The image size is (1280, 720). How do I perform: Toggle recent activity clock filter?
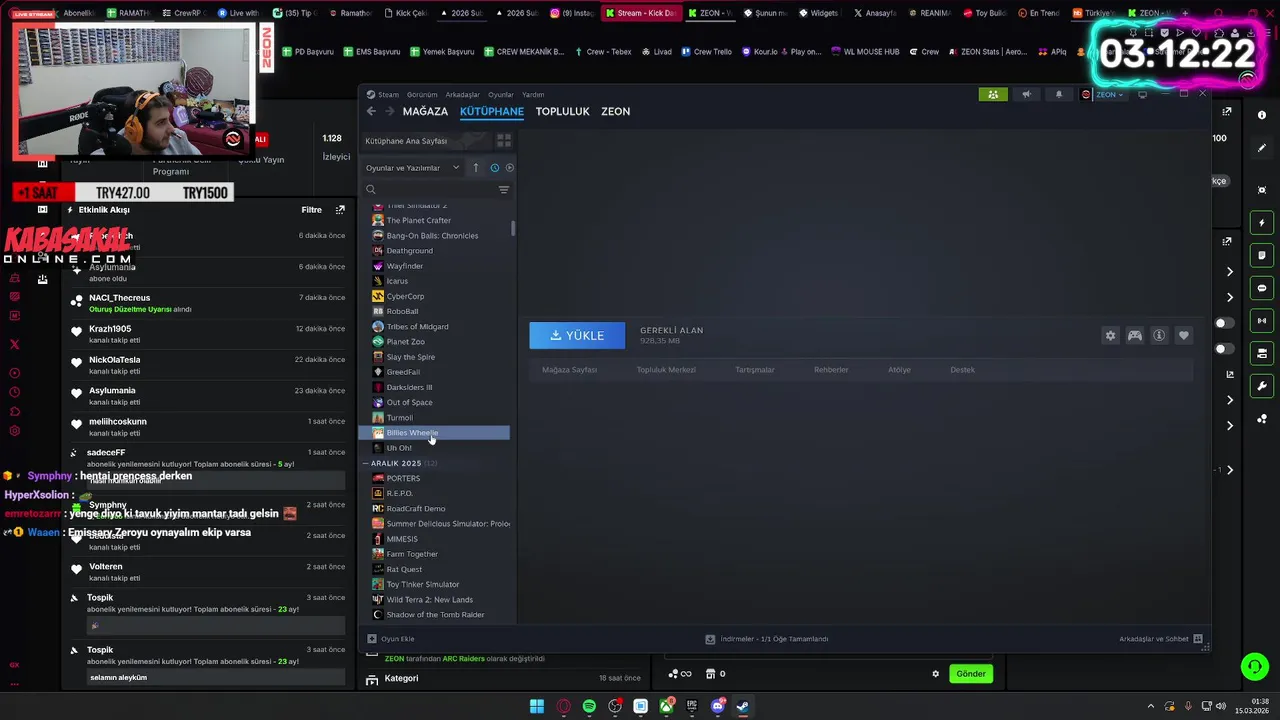(494, 168)
